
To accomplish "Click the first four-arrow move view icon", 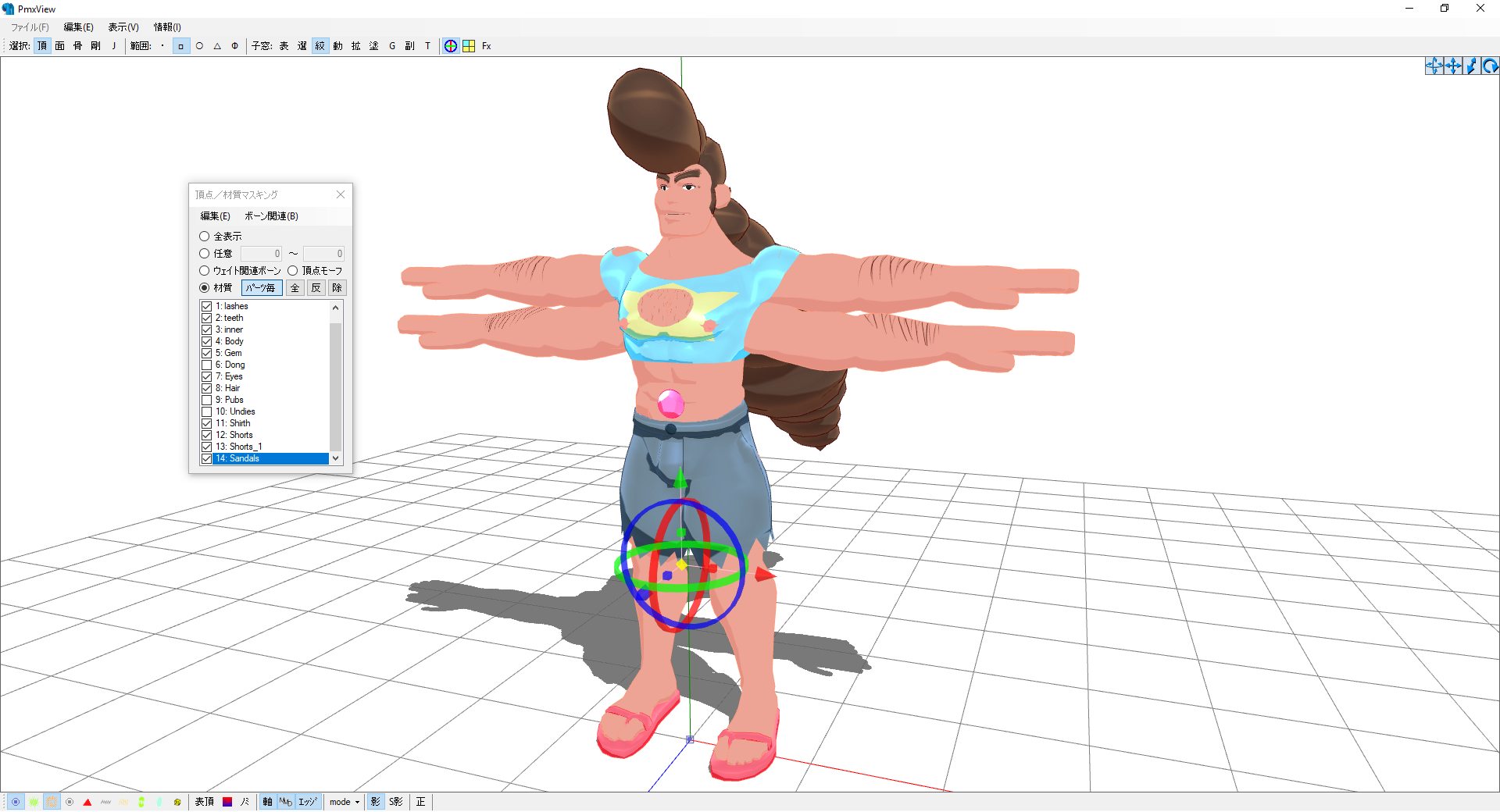I will tap(1434, 66).
